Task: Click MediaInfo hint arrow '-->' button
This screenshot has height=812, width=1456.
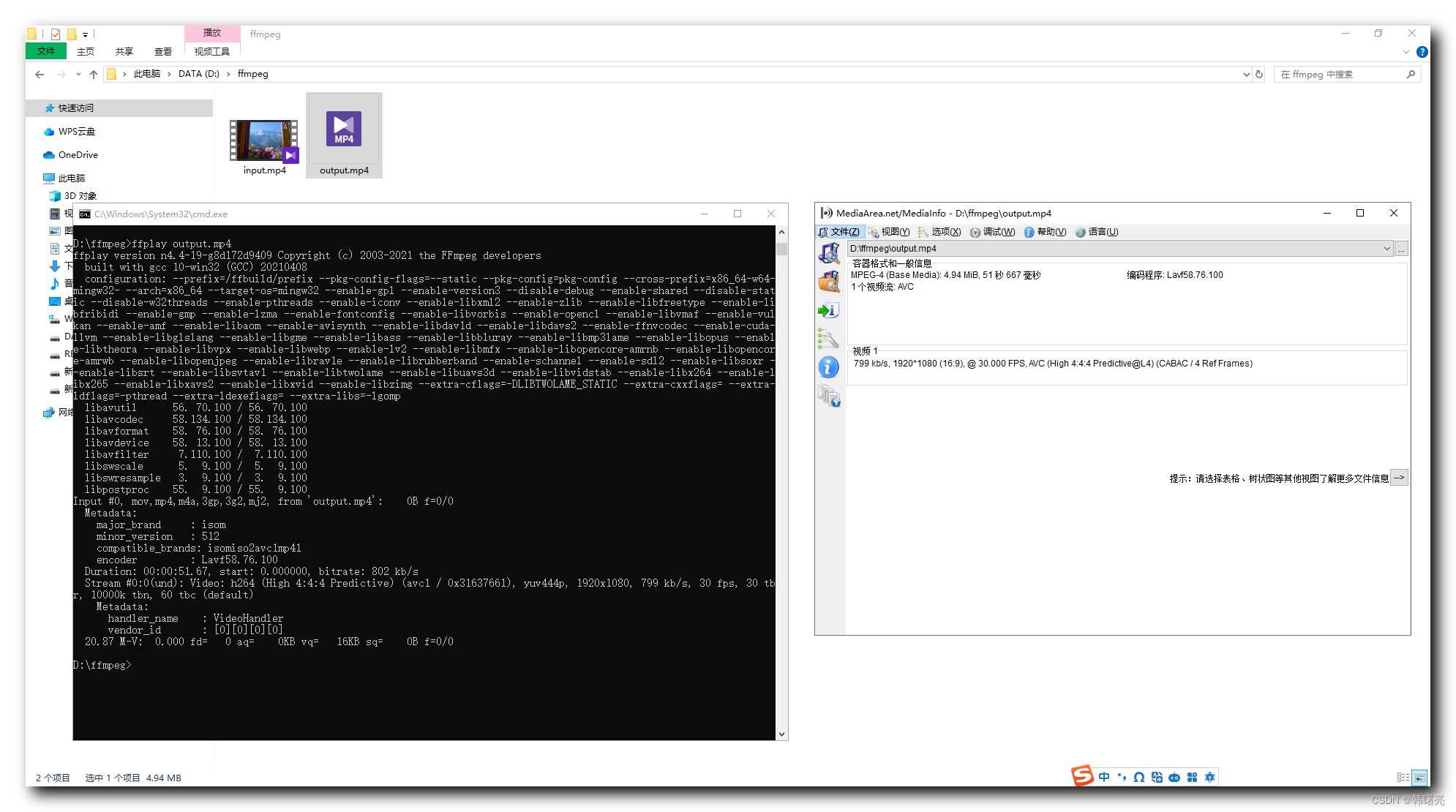Action: tap(1398, 478)
